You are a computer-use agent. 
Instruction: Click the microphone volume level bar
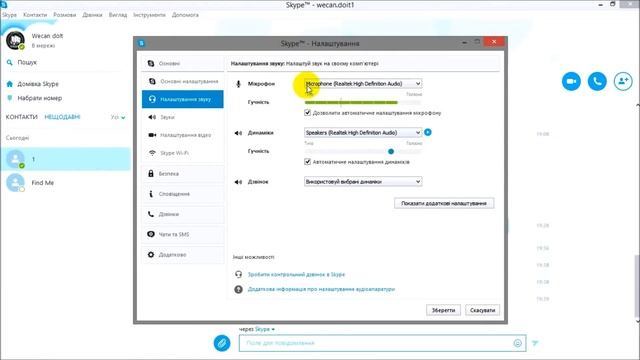pyautogui.click(x=363, y=102)
